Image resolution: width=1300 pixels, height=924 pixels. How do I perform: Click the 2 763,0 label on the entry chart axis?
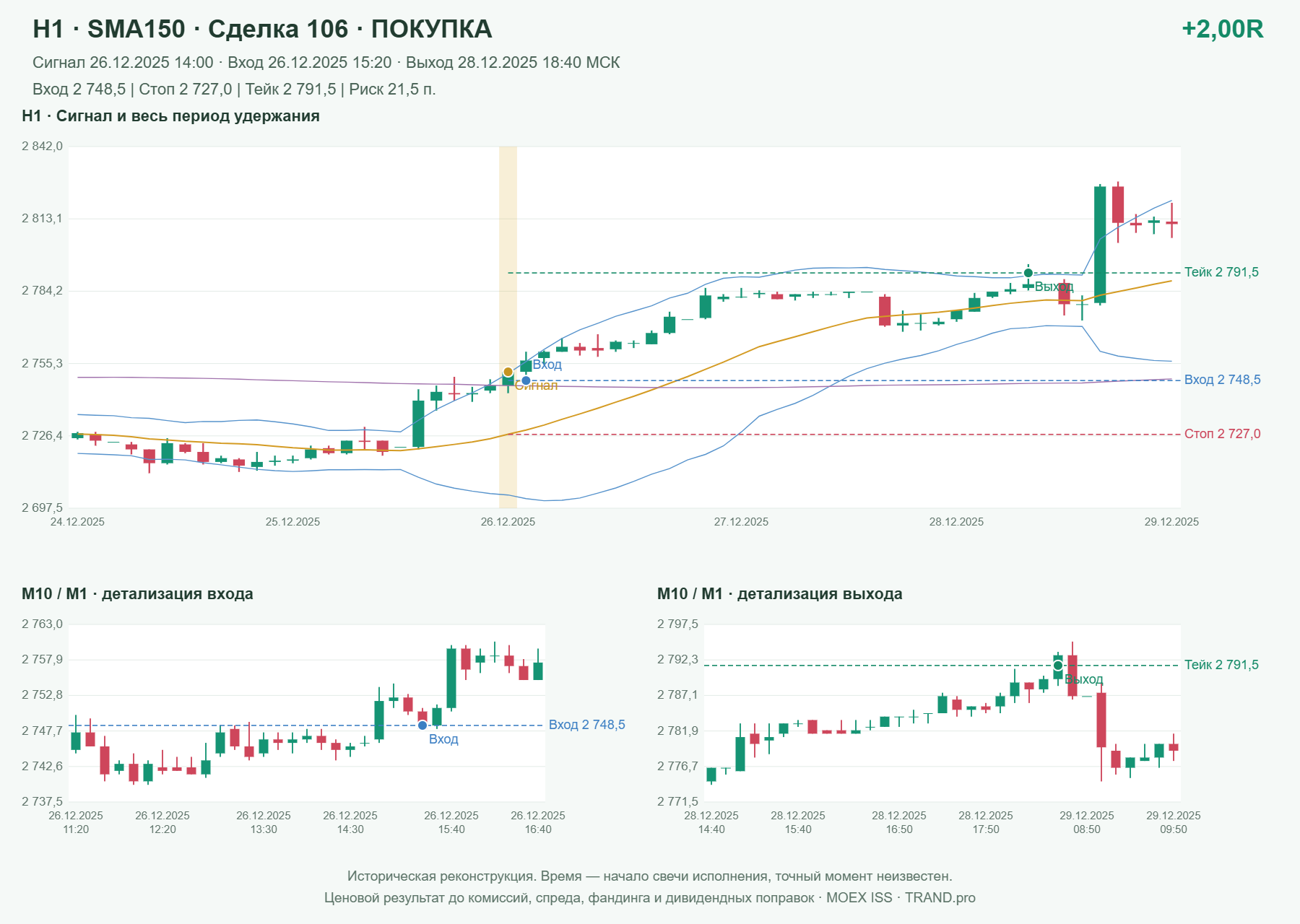click(43, 624)
